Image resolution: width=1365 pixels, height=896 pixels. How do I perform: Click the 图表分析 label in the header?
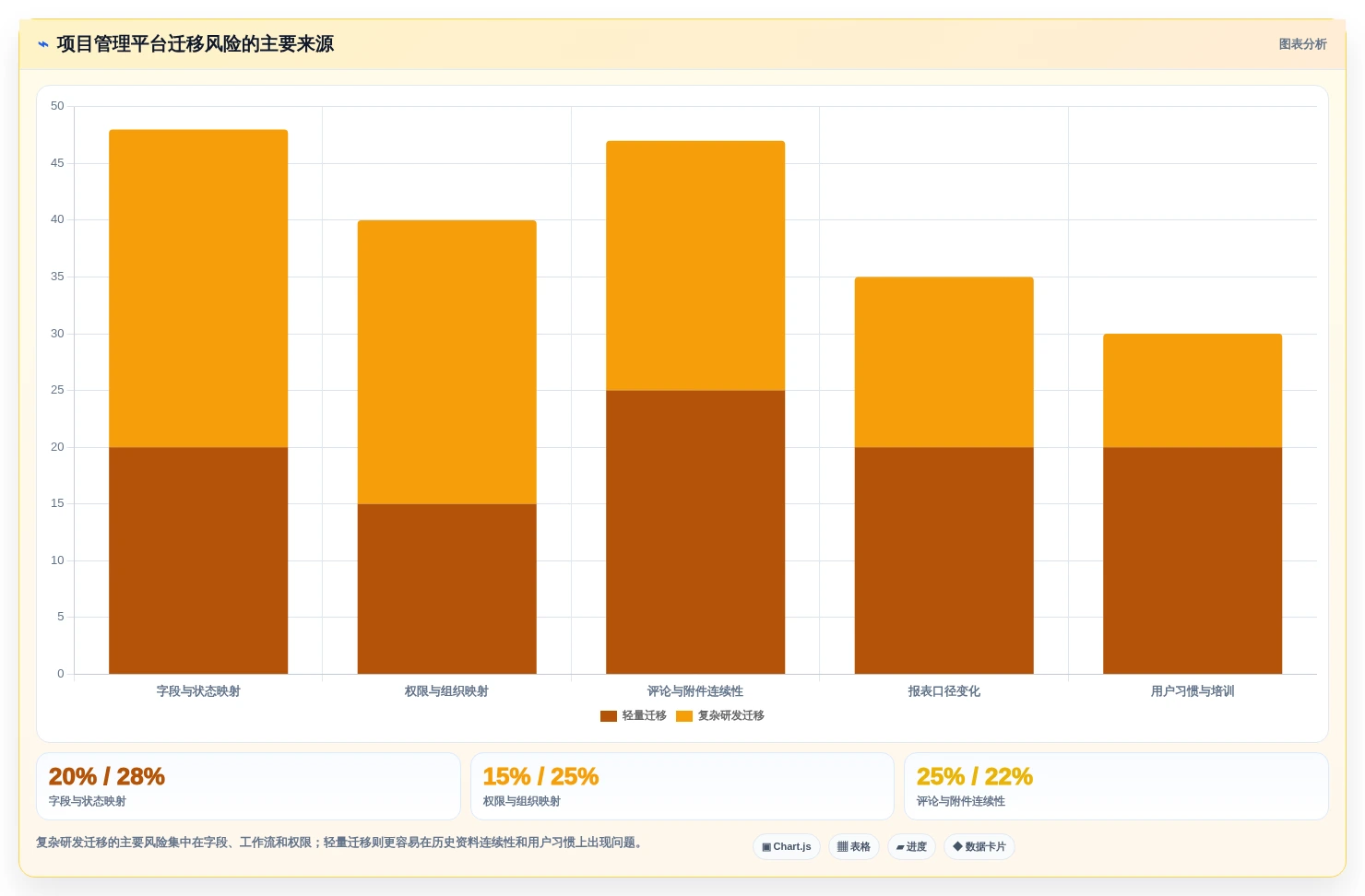click(1302, 44)
